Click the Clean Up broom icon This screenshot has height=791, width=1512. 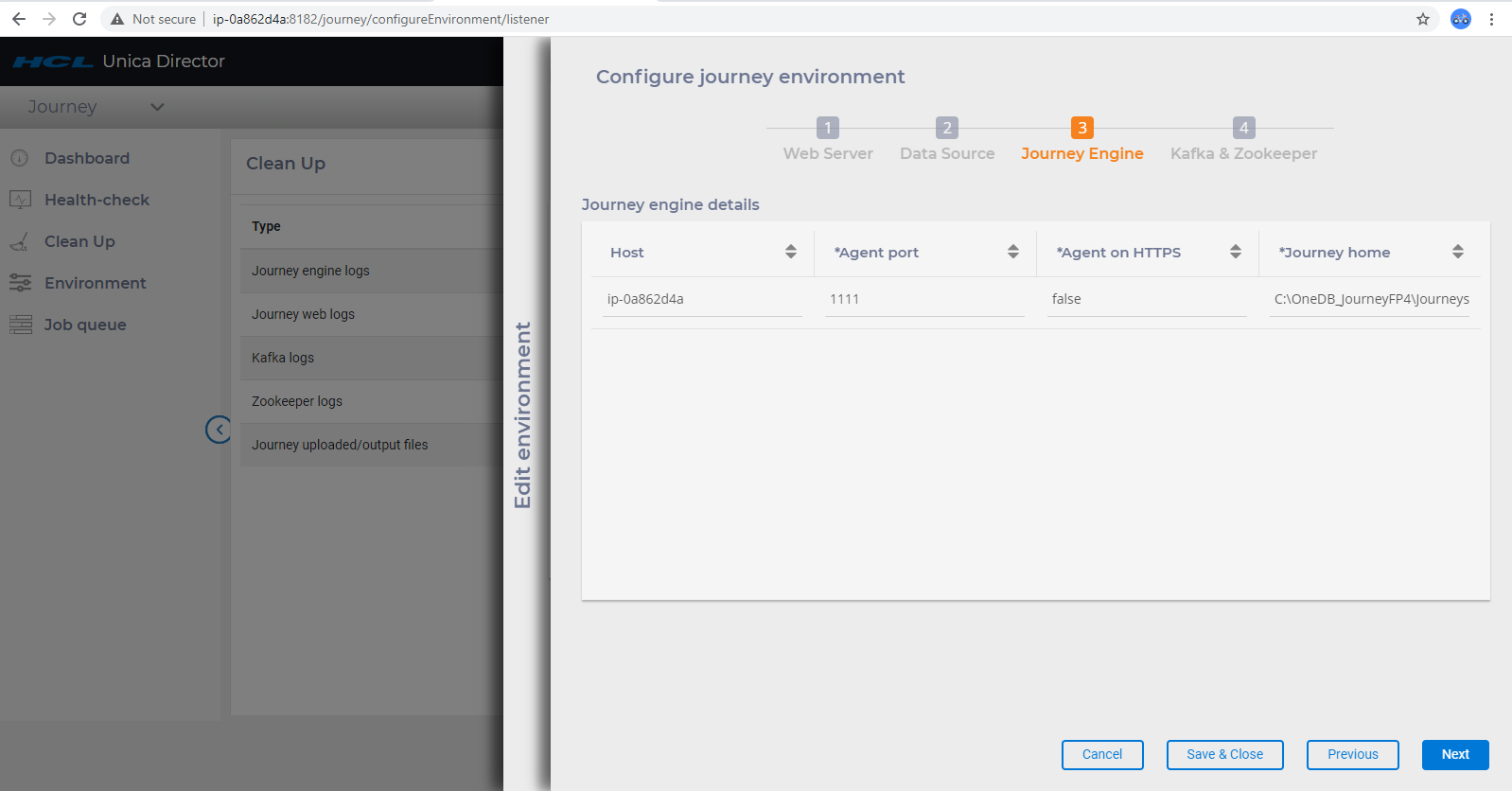pos(20,242)
